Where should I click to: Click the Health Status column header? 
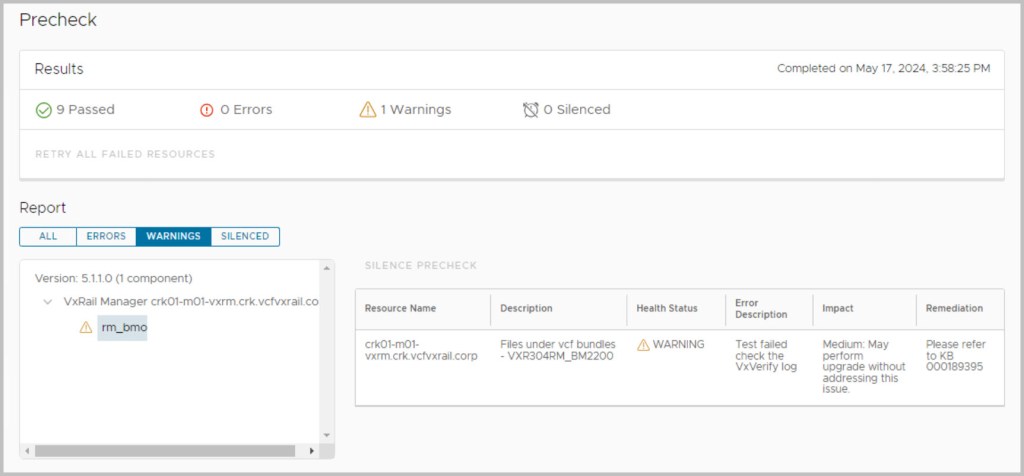667,308
